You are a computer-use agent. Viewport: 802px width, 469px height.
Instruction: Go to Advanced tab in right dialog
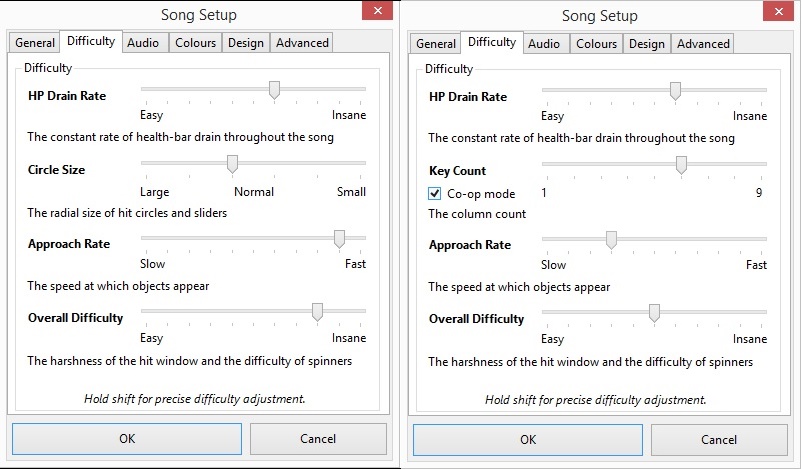(x=703, y=44)
